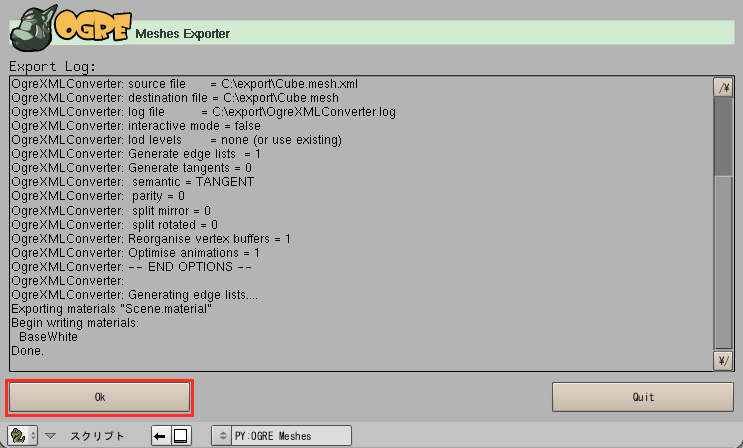Click the 'Generating edge lists....' line
The width and height of the screenshot is (743, 448).
[x=135, y=295]
